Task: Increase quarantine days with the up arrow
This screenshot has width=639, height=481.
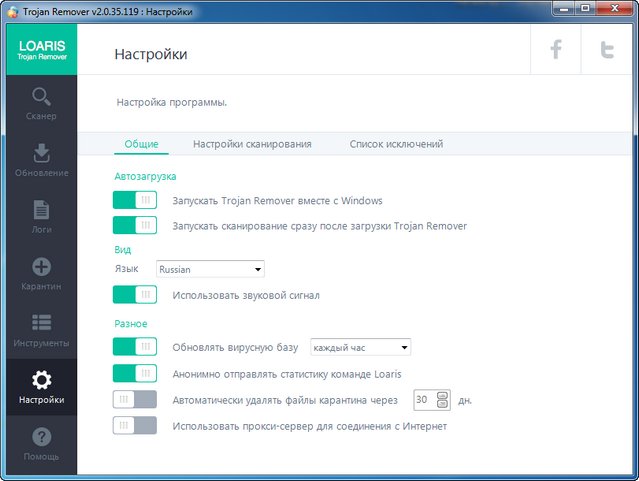Action: coord(443,396)
